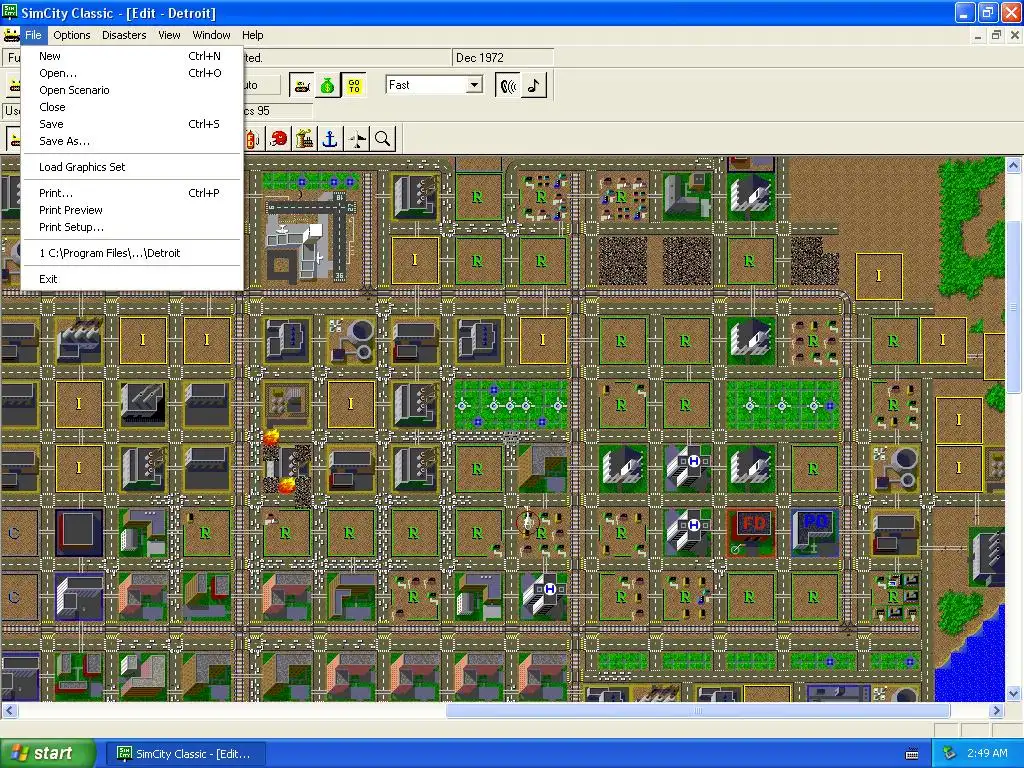Click the vertical scrollbar thumb
The height and width of the screenshot is (768, 1024).
coord(1014,307)
